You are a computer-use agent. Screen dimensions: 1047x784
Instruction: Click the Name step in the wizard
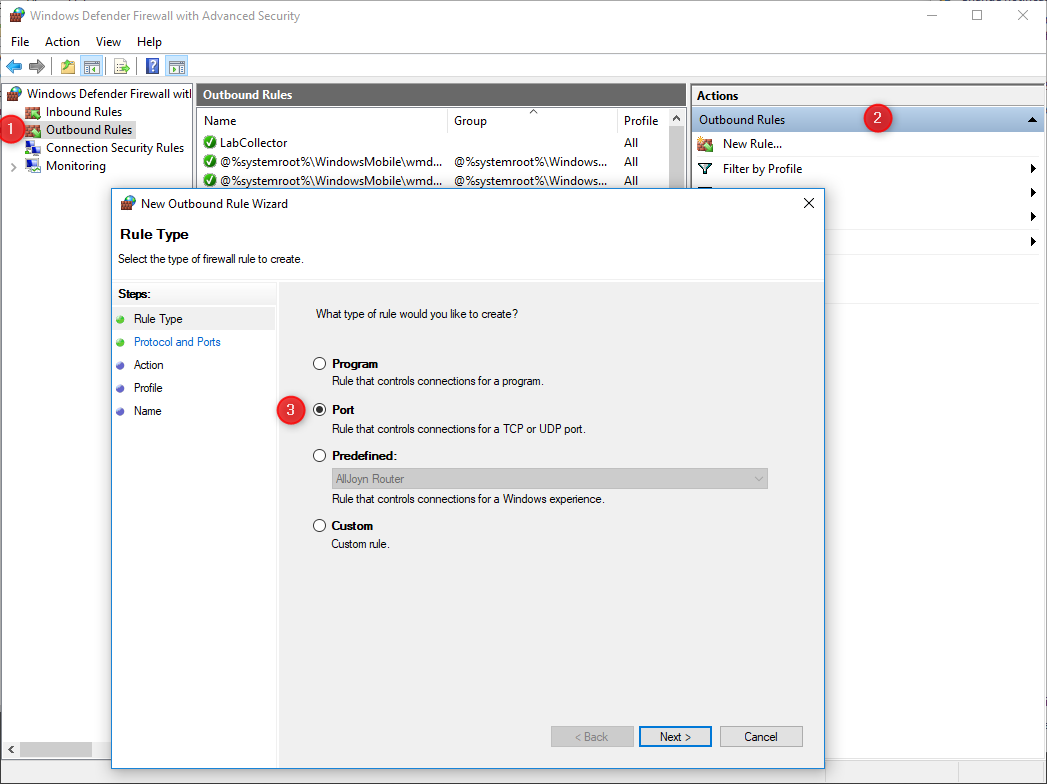pyautogui.click(x=148, y=411)
